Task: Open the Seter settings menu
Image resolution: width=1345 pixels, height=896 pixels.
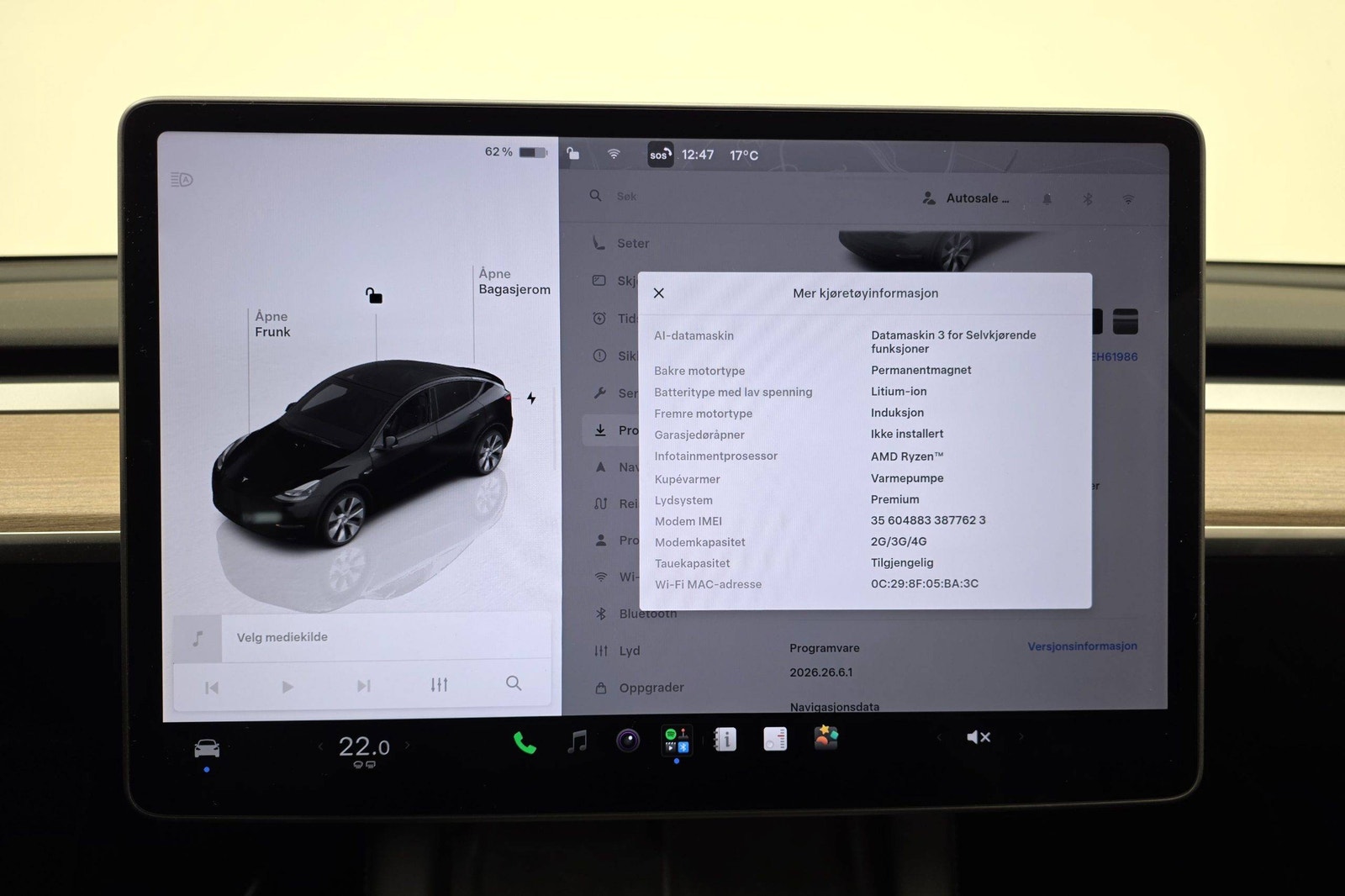Action: point(620,243)
